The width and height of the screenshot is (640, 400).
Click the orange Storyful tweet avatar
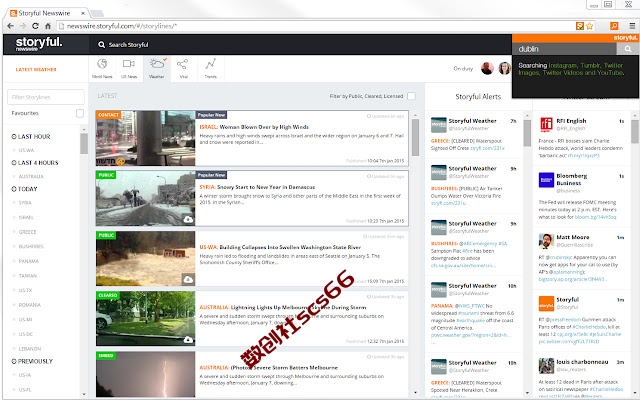coord(547,304)
